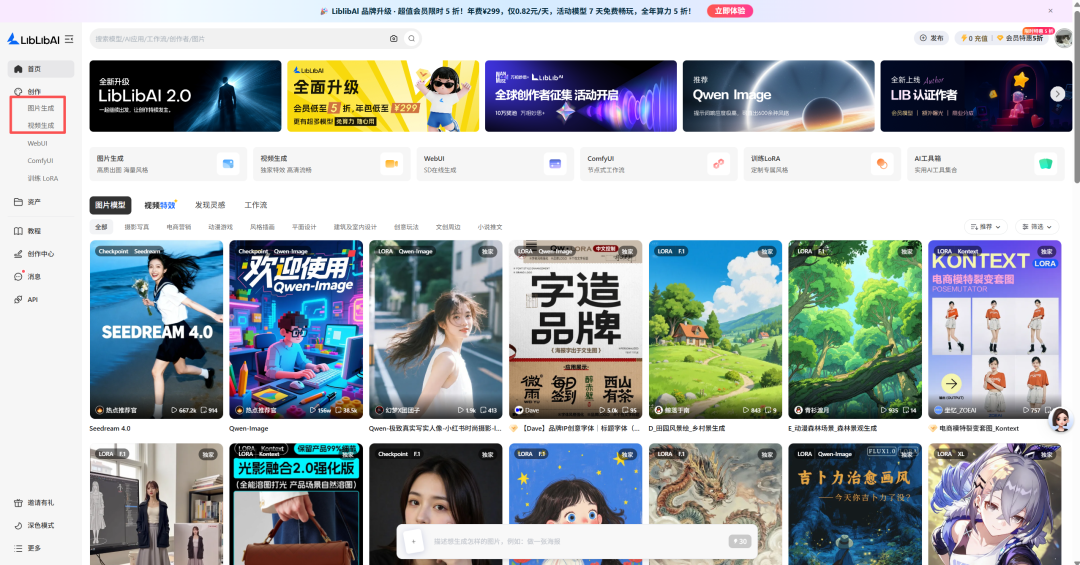Click the WebUI card icon

point(555,164)
